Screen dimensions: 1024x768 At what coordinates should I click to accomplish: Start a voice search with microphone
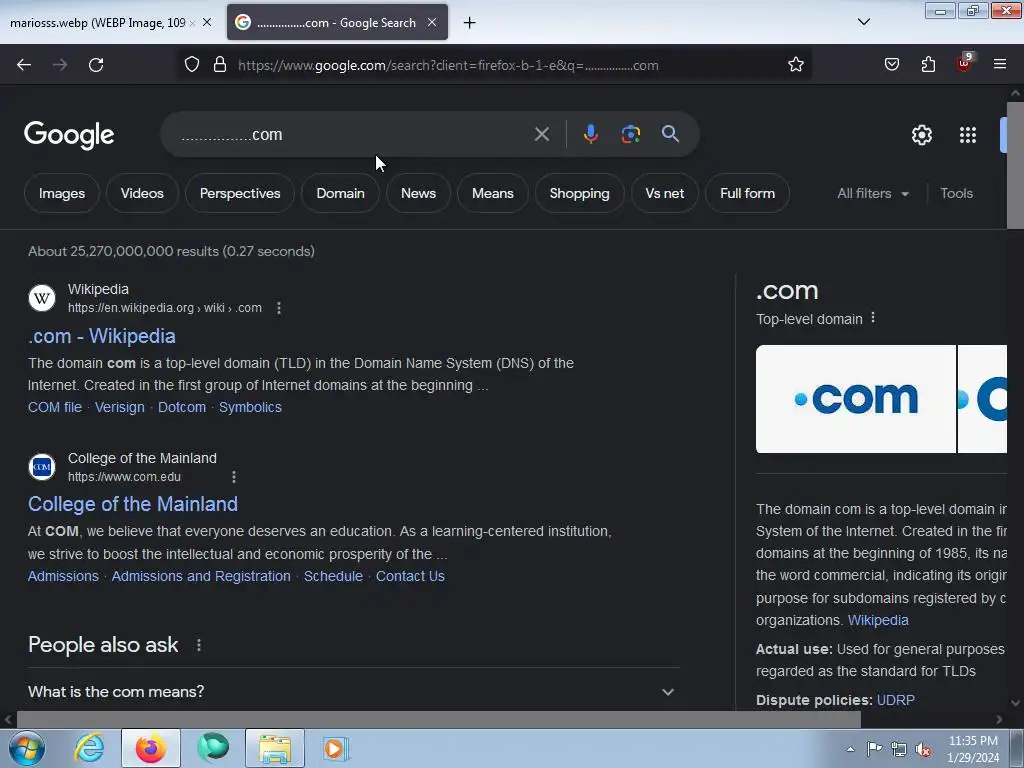tap(590, 135)
